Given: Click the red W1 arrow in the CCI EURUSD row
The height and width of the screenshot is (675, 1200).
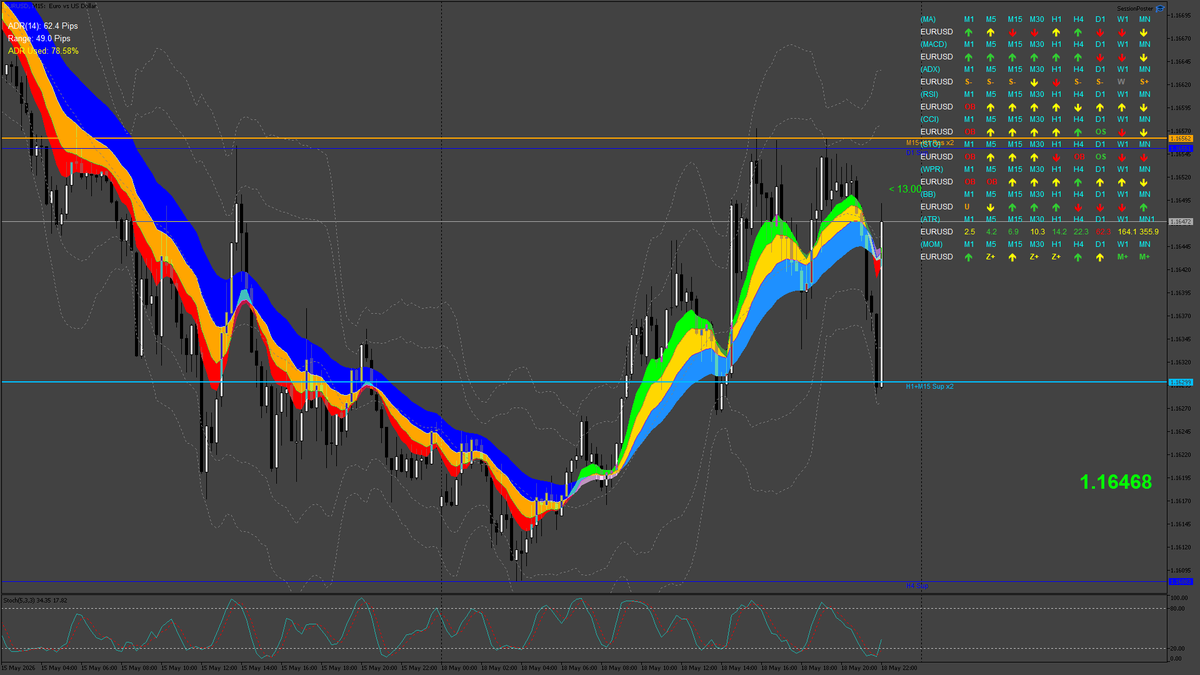Looking at the screenshot, I should [x=1122, y=132].
